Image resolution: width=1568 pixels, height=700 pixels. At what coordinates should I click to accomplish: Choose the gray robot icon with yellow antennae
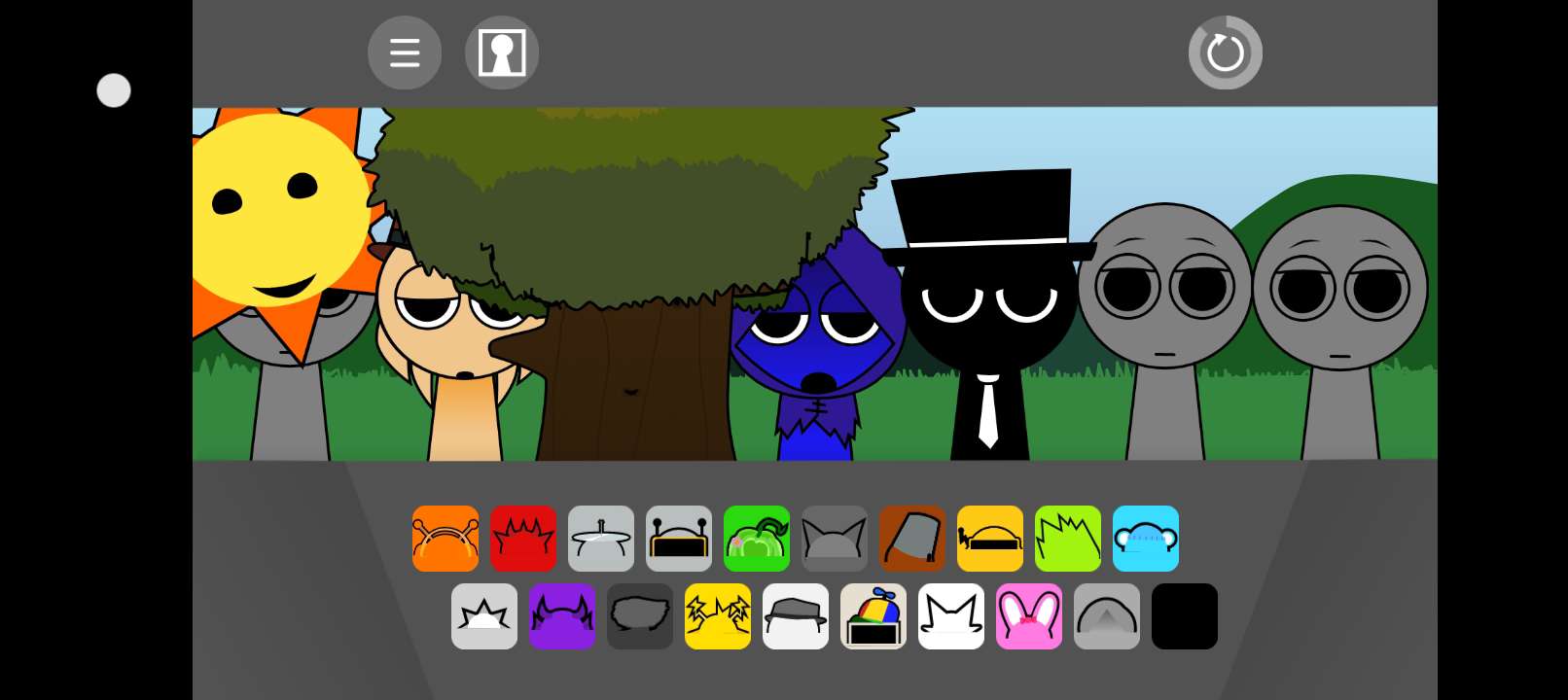coord(679,539)
